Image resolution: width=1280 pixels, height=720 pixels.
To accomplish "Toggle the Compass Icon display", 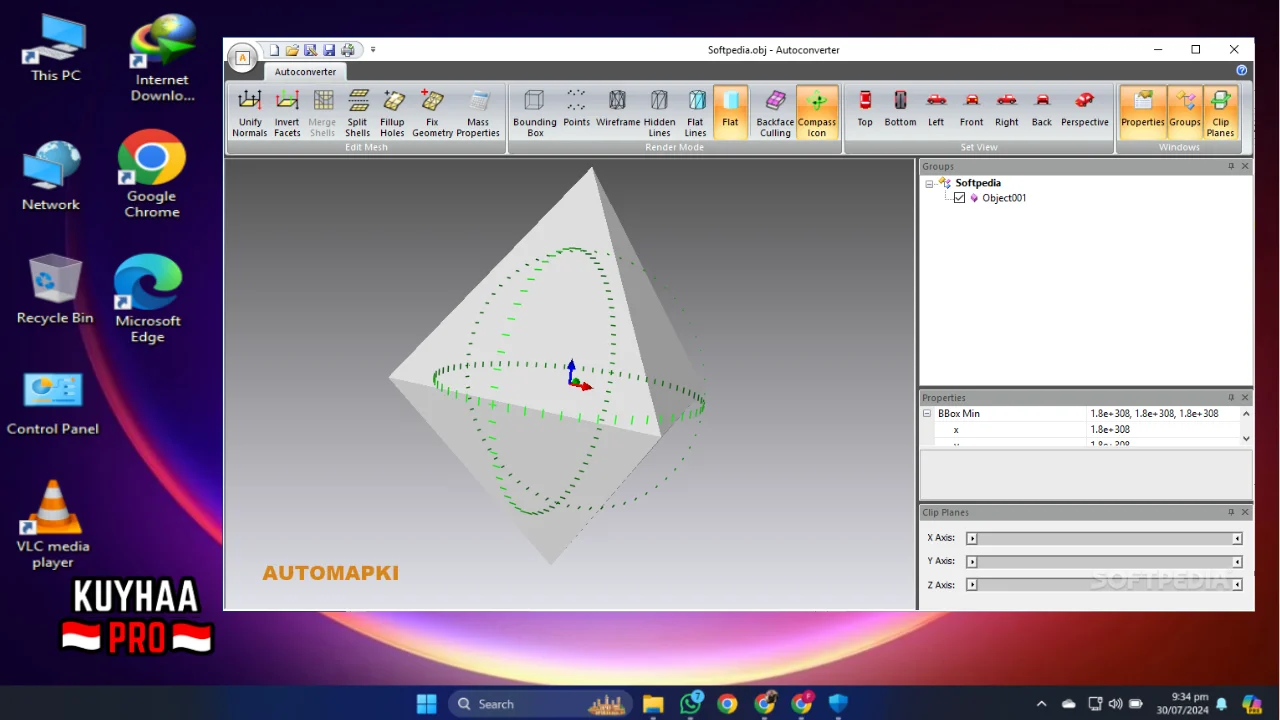I will [817, 112].
